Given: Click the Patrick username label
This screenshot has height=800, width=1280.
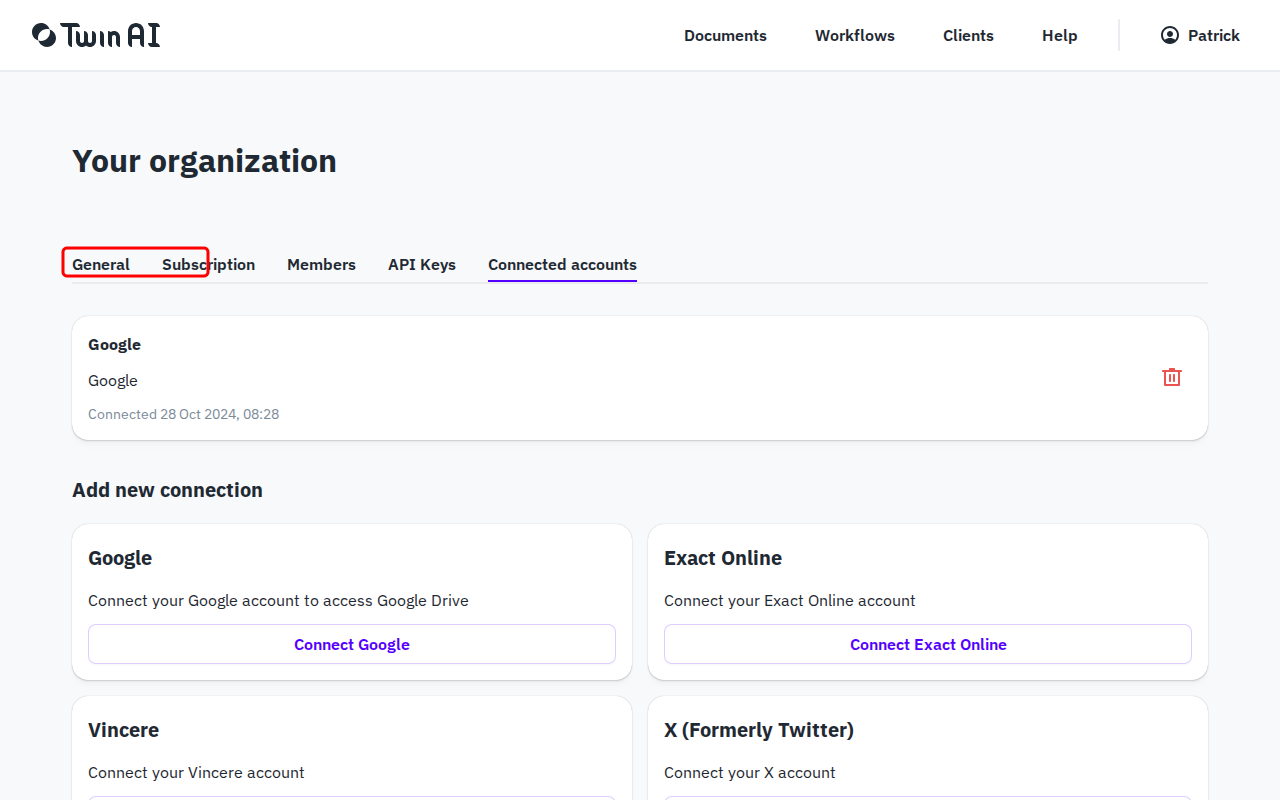Looking at the screenshot, I should coord(1214,35).
